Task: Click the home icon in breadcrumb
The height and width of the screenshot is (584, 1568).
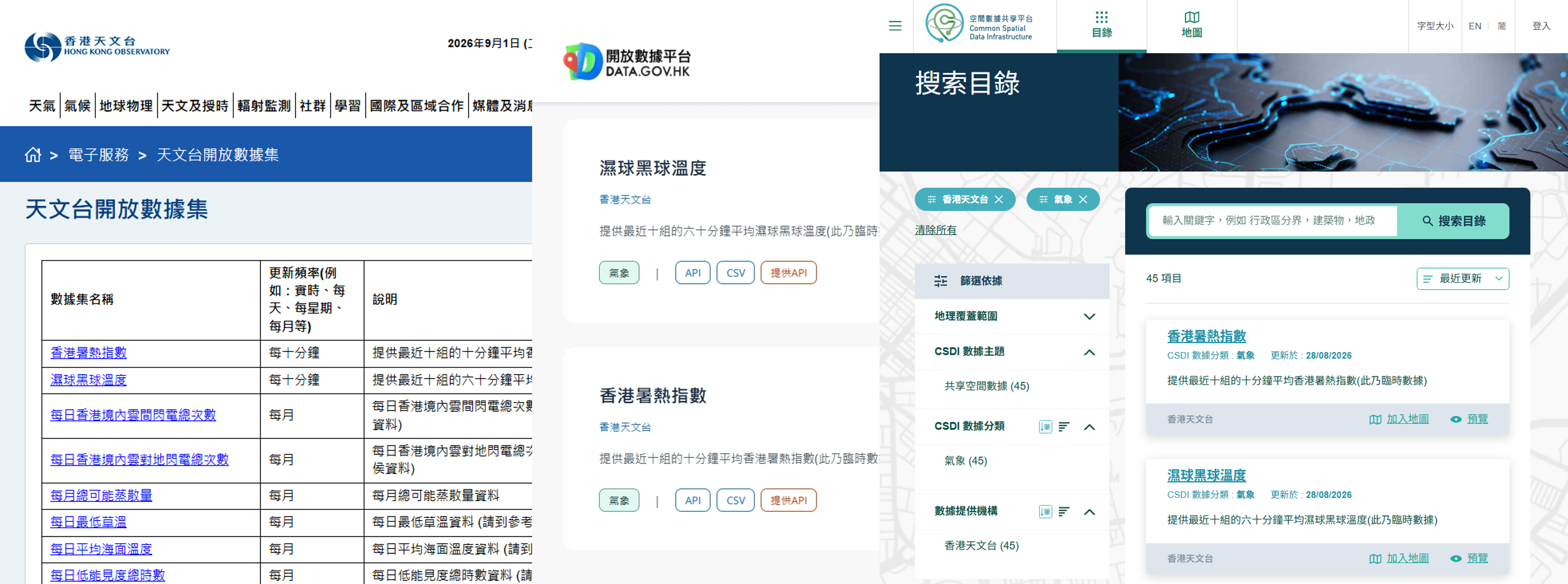Action: click(33, 155)
